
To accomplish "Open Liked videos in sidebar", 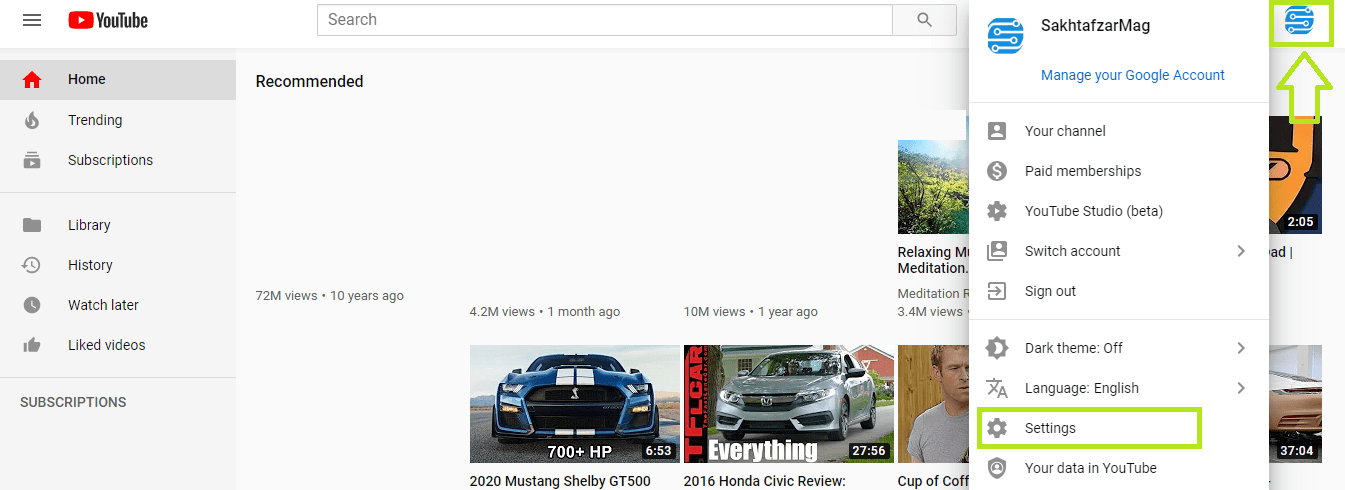I will point(106,345).
